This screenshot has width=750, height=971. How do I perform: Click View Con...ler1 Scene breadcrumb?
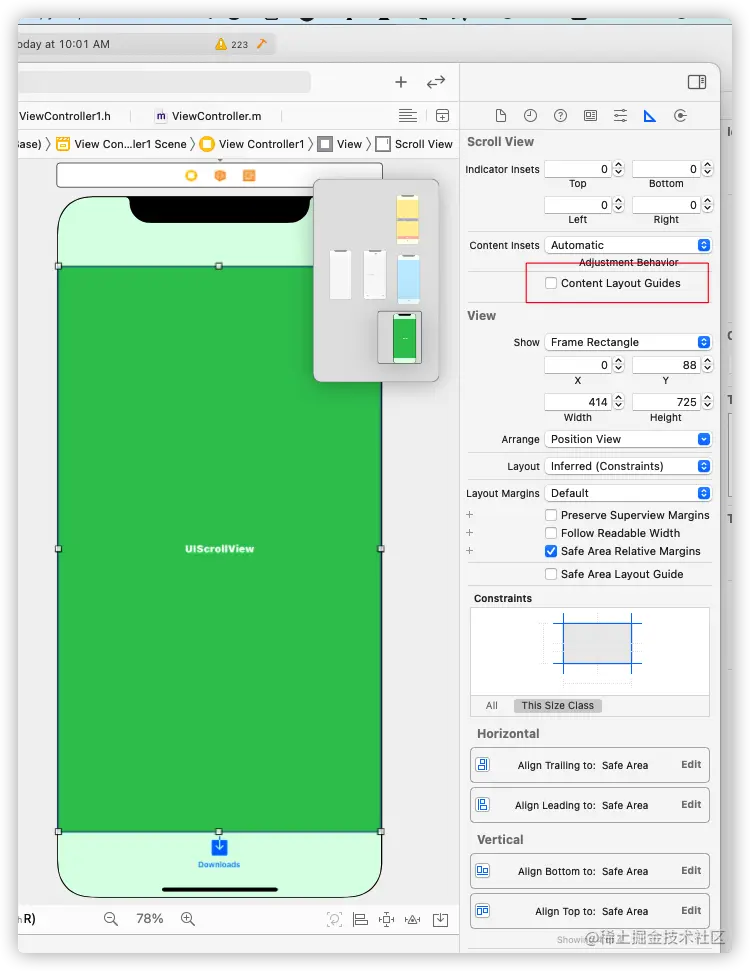(x=121, y=144)
